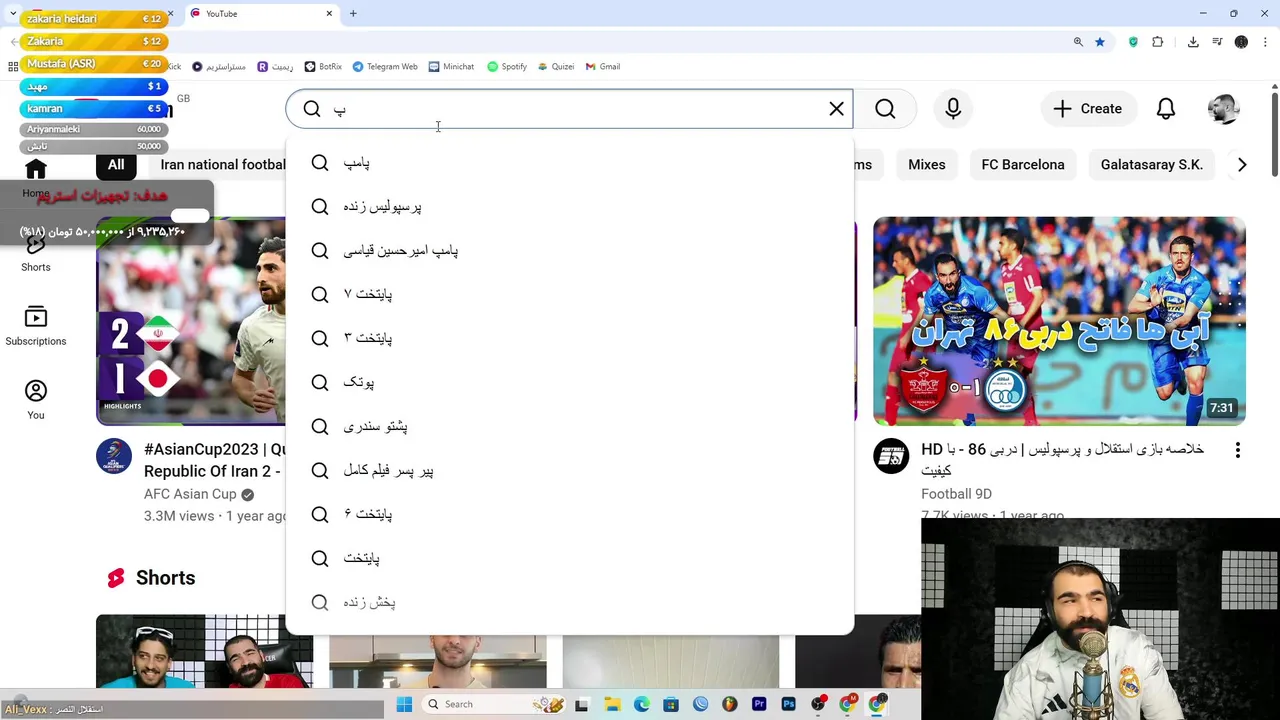Open the Gmail bookmark
1280x720 pixels.
pos(603,67)
